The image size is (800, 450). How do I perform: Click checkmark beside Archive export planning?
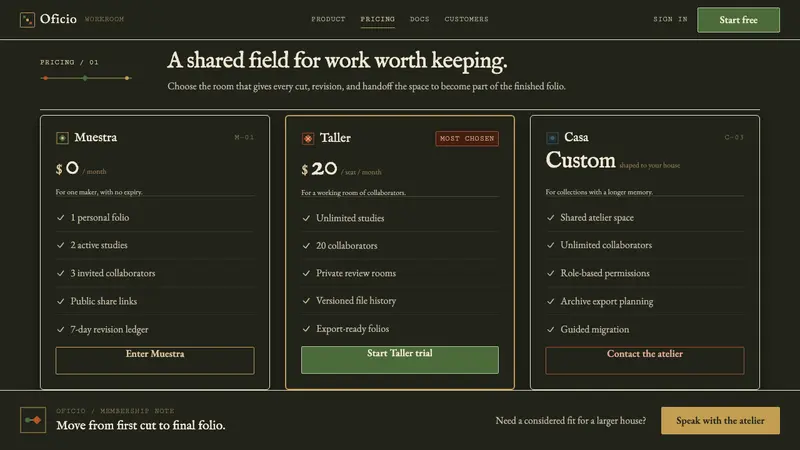(x=551, y=302)
